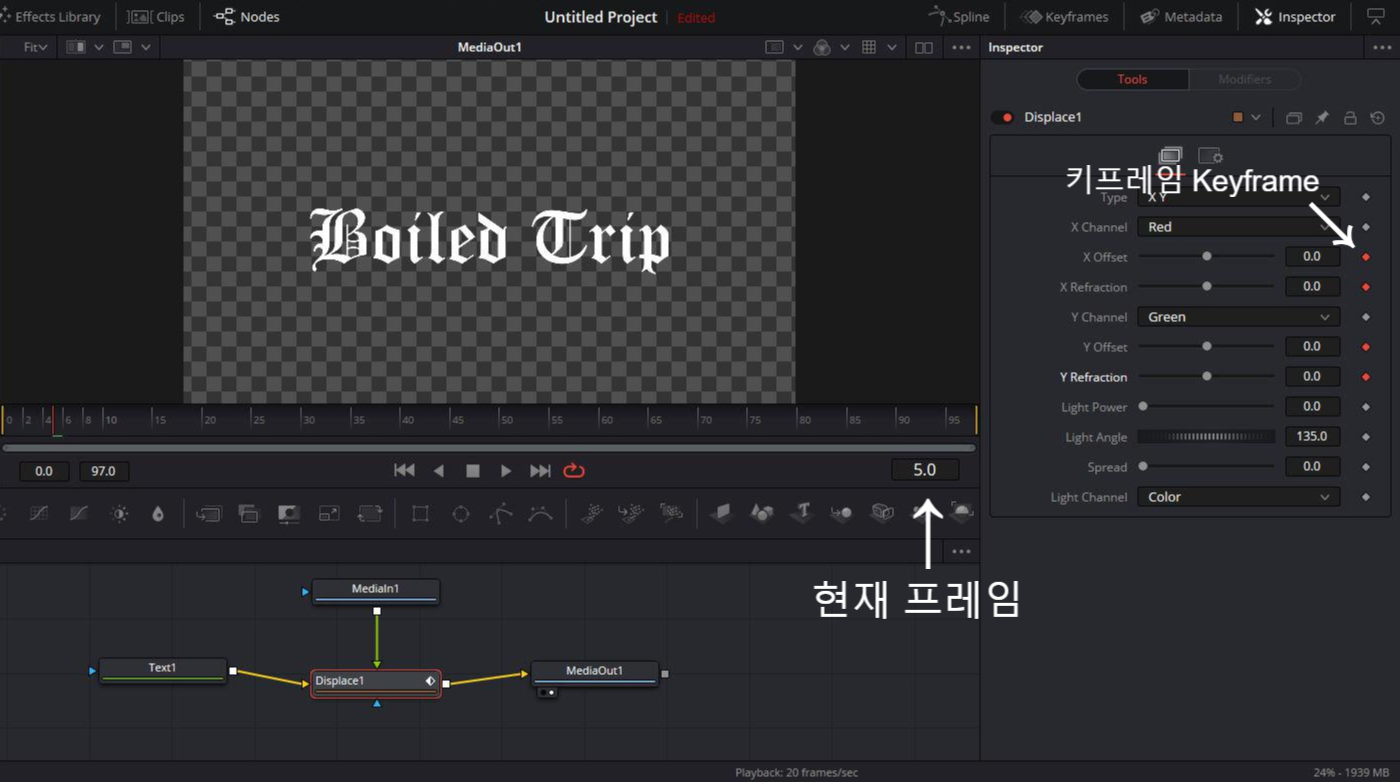Add a Text 3D node from toolbar
Image resolution: width=1400 pixels, height=782 pixels.
click(x=802, y=513)
